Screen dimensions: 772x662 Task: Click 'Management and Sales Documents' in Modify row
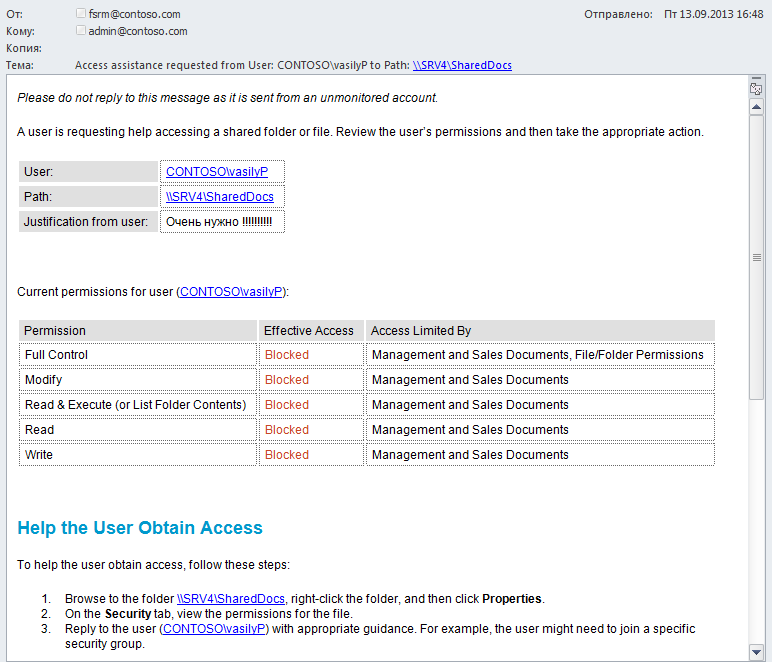pos(470,379)
